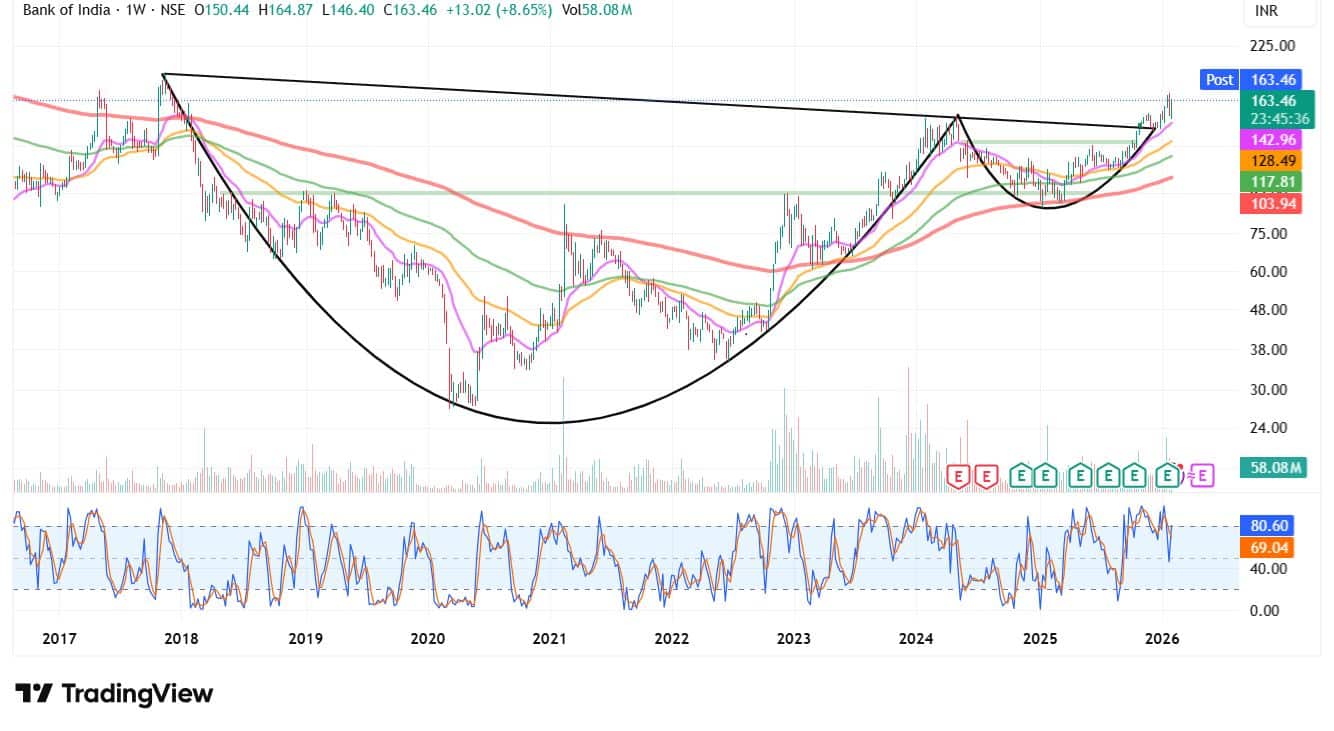Open the TradingView logo link

114,693
